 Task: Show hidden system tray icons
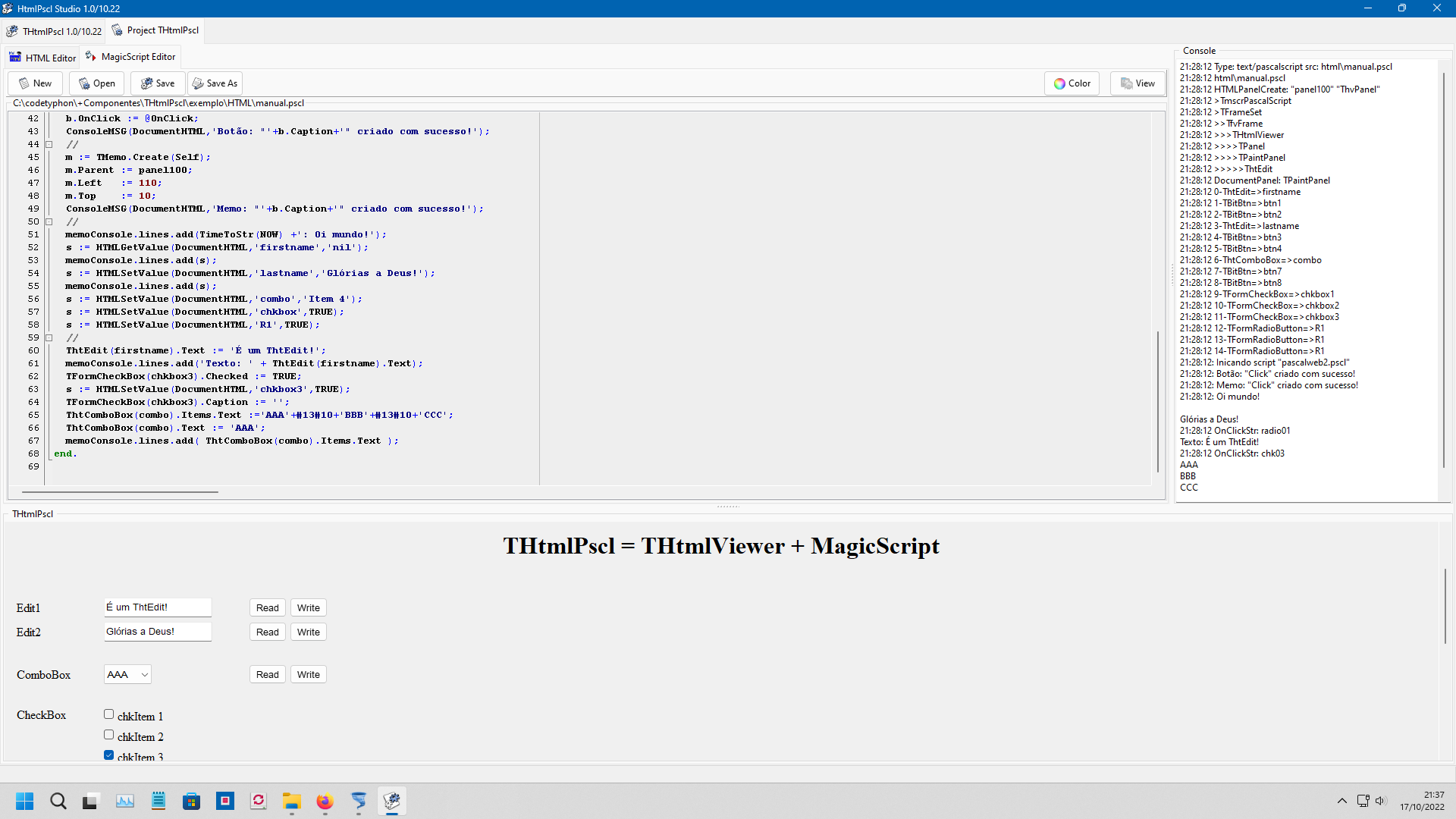1342,801
